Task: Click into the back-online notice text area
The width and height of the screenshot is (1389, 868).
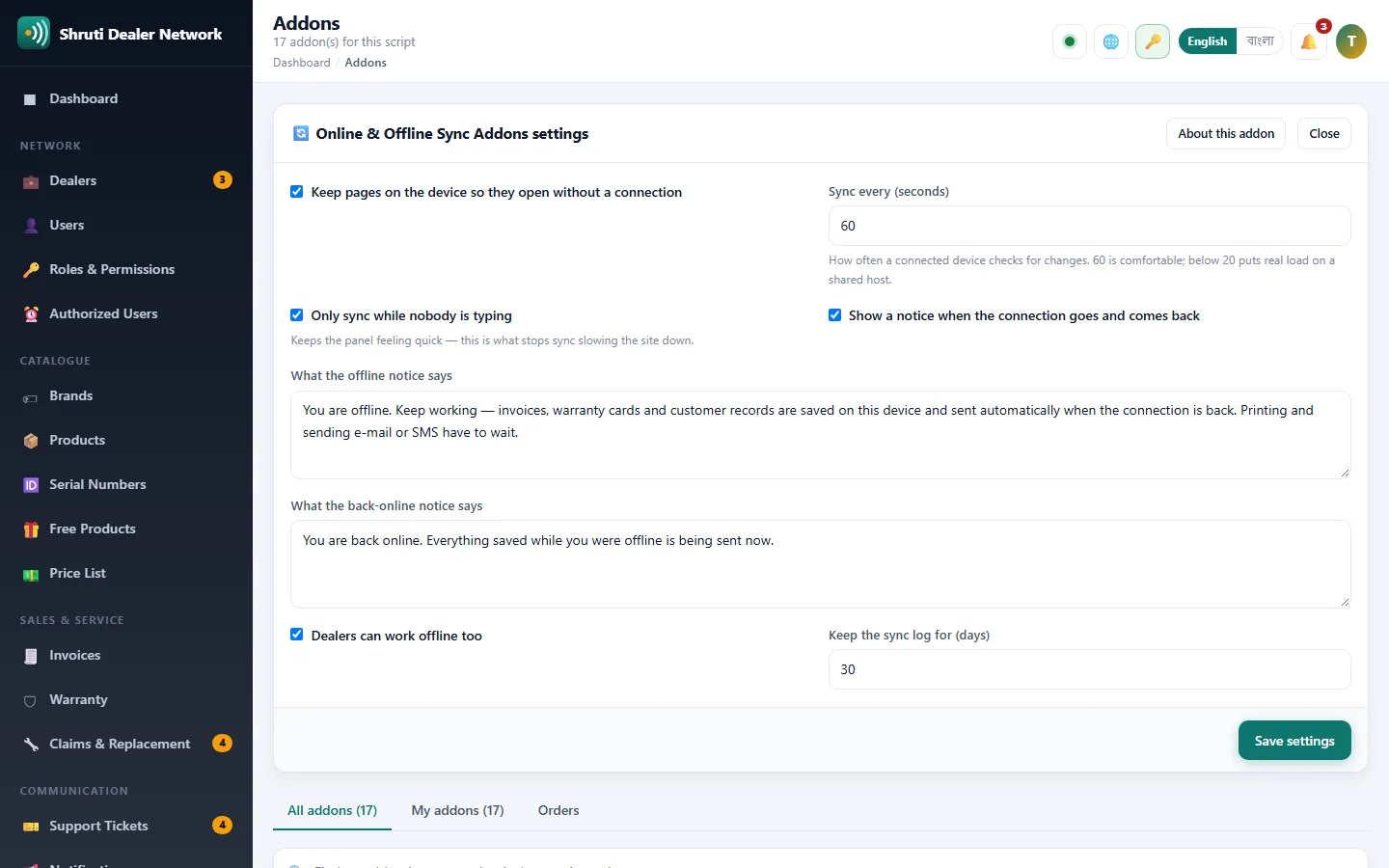Action: click(821, 564)
